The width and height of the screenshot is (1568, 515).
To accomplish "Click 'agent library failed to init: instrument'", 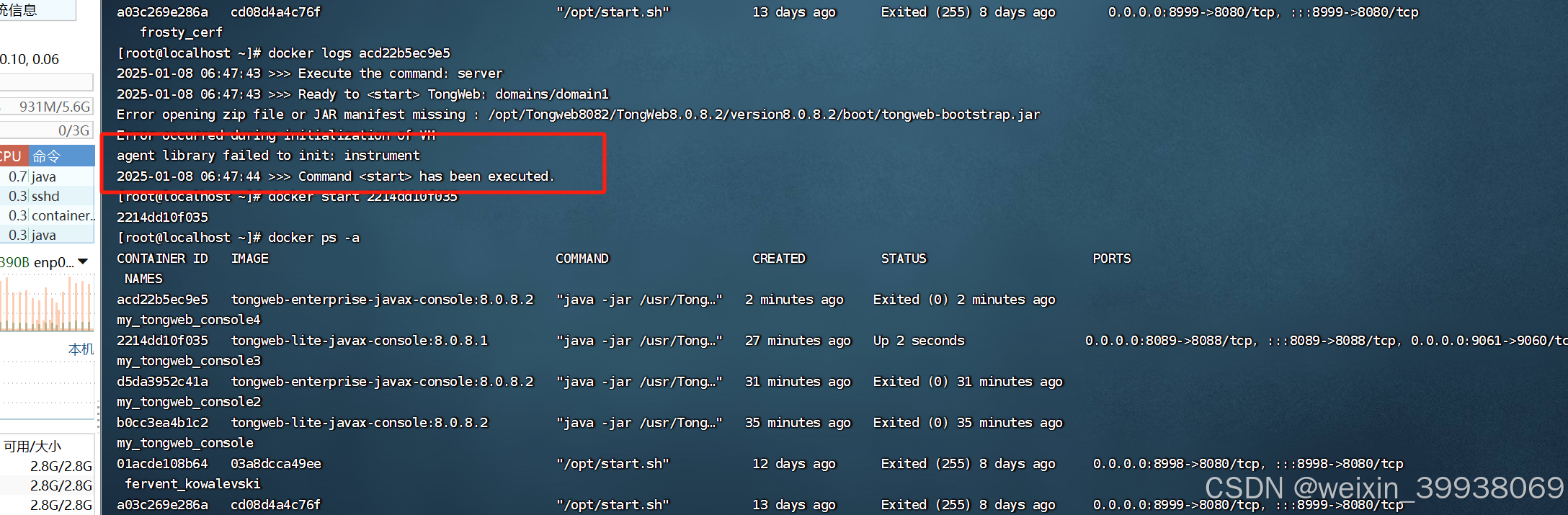I will pos(268,156).
